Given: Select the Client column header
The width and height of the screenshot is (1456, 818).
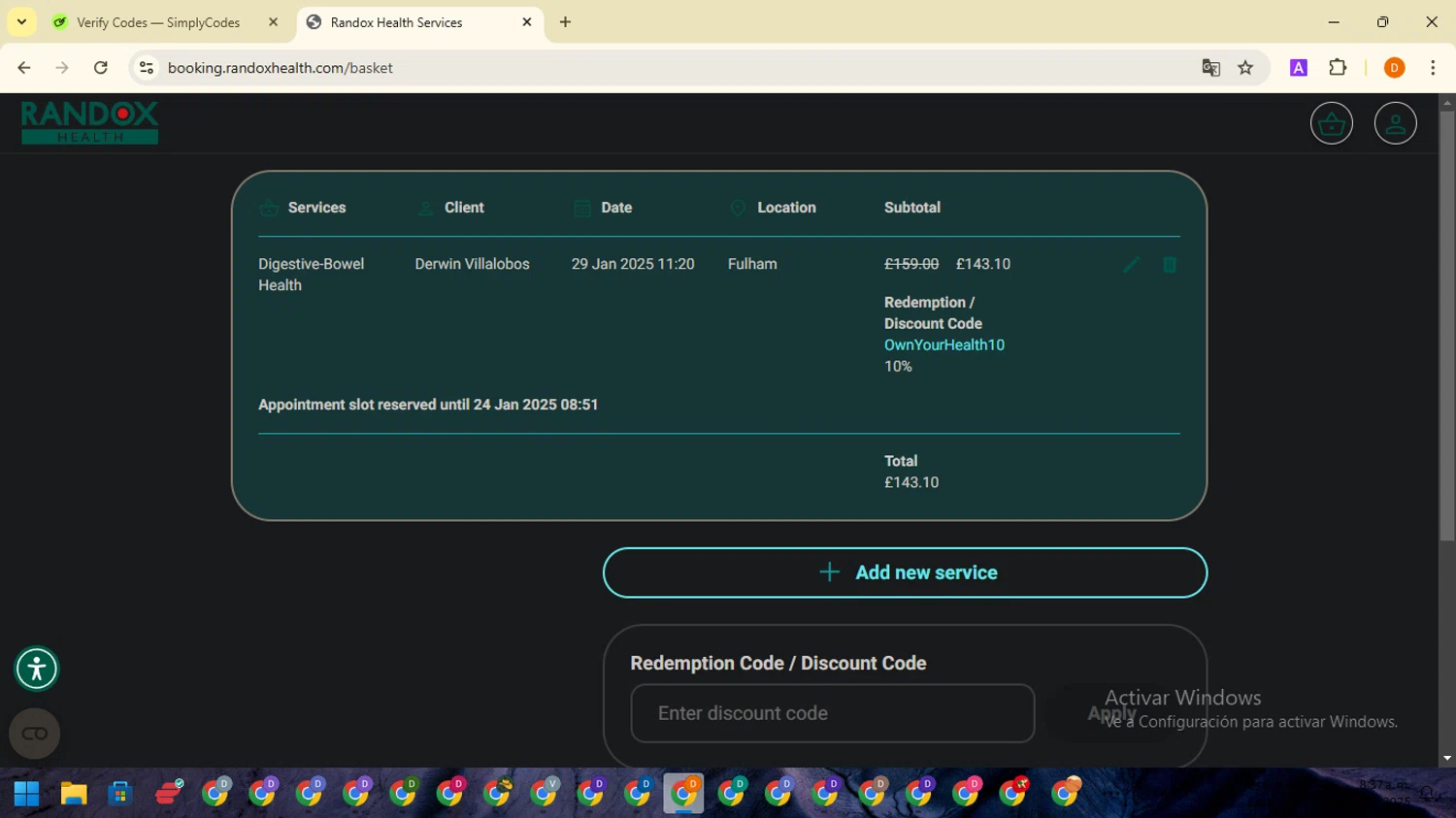Looking at the screenshot, I should click(464, 208).
